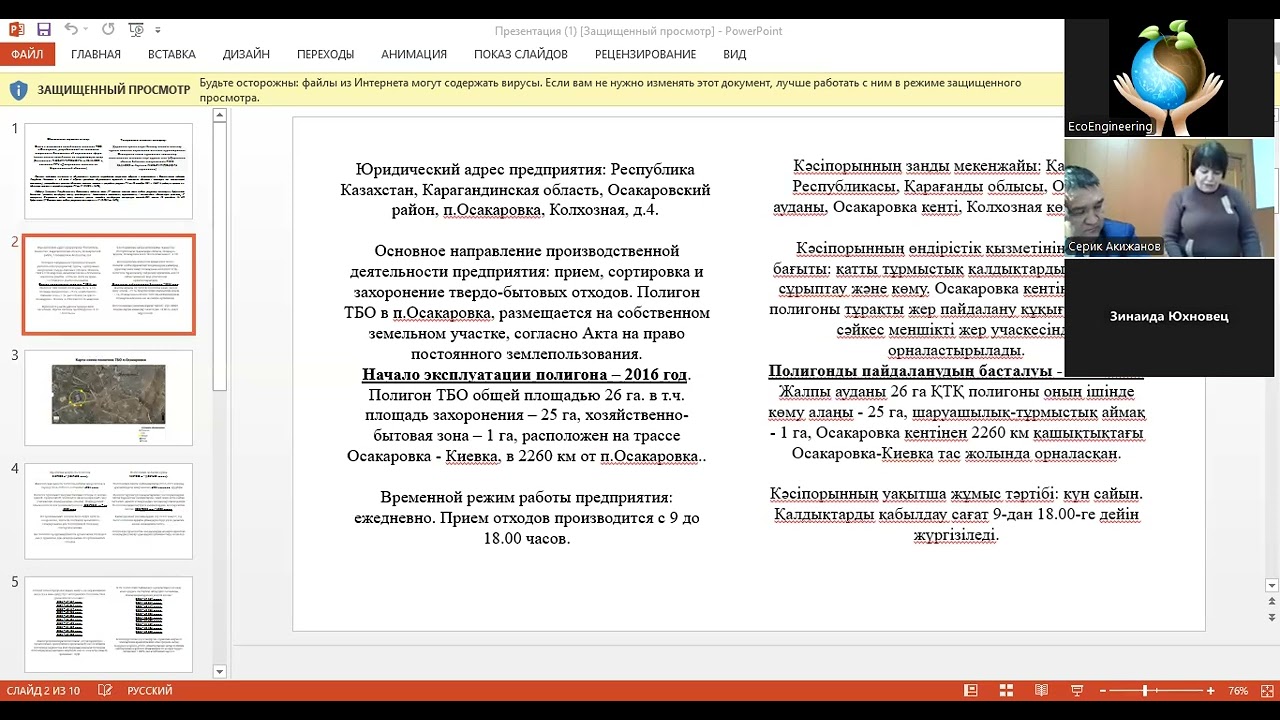Switch to Normal view icon

click(970, 691)
